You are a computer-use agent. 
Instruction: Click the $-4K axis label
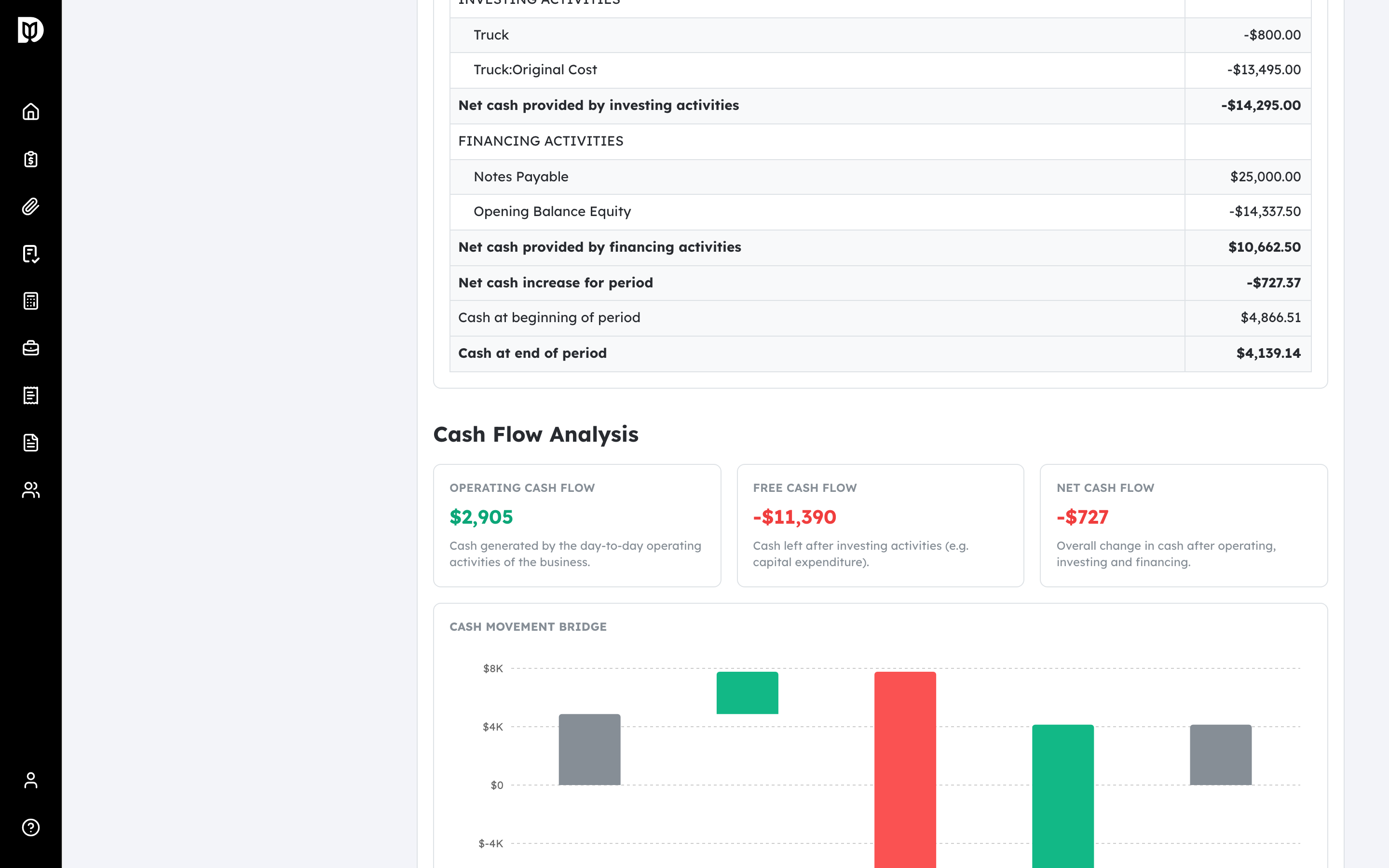point(491,844)
